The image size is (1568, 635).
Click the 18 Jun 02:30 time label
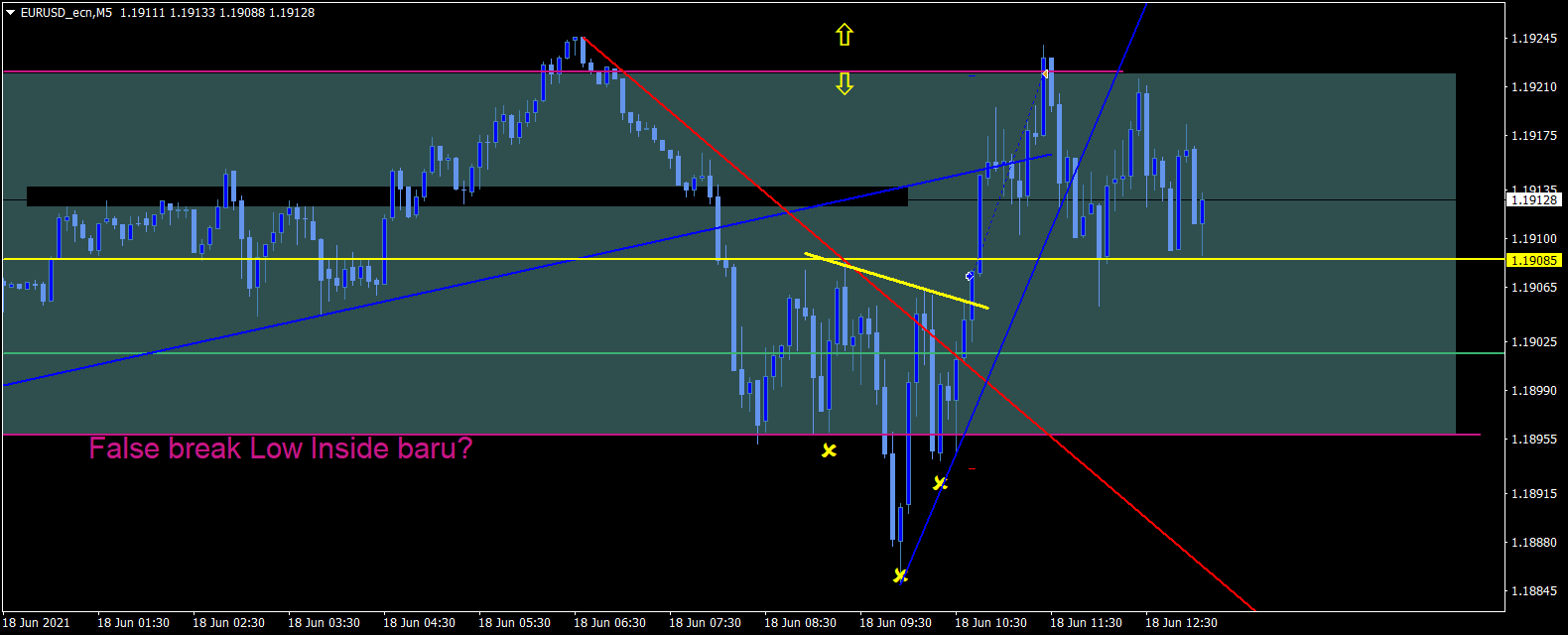point(228,623)
